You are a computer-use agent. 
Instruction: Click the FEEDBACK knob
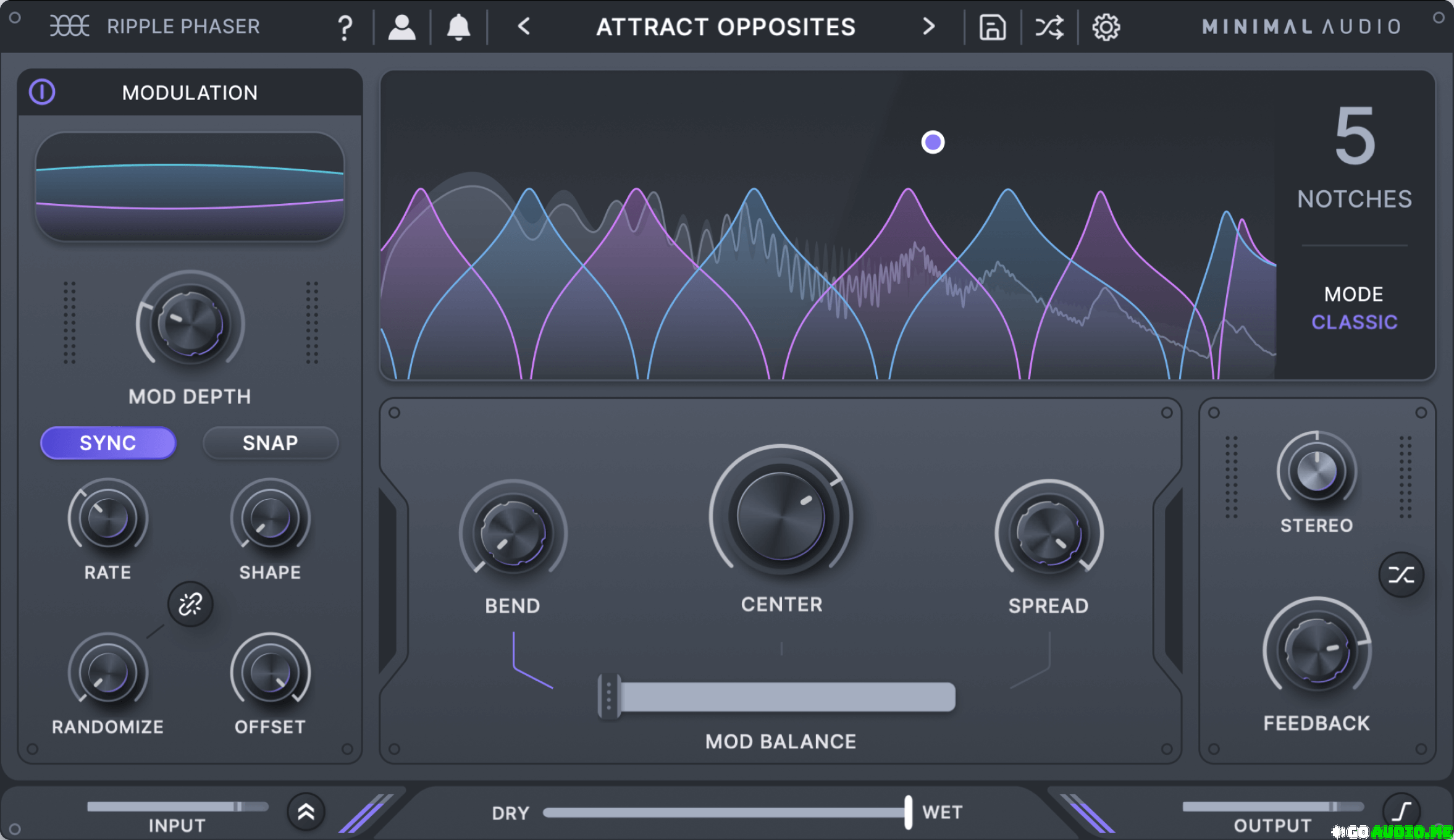tap(1317, 650)
